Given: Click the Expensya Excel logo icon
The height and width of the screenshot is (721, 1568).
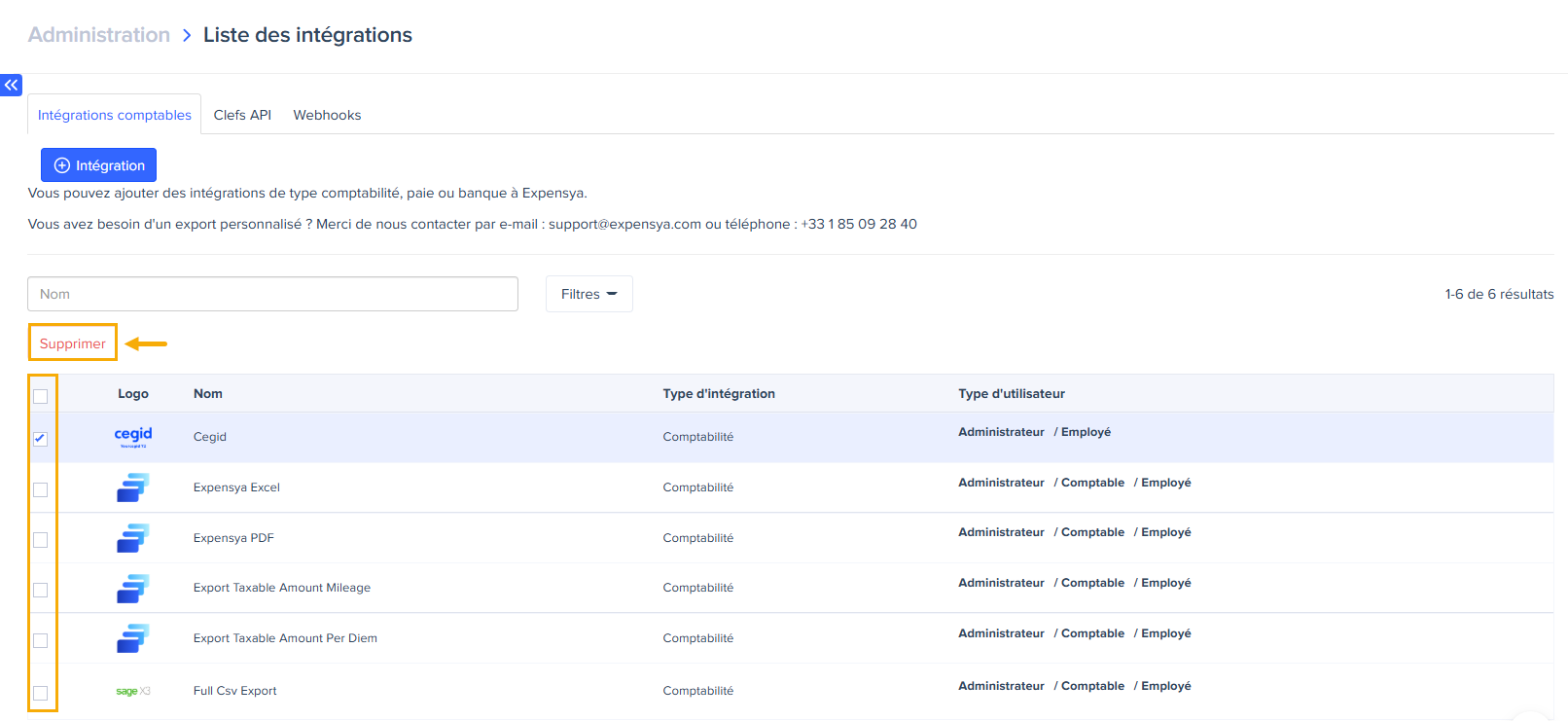Looking at the screenshot, I should click(133, 487).
